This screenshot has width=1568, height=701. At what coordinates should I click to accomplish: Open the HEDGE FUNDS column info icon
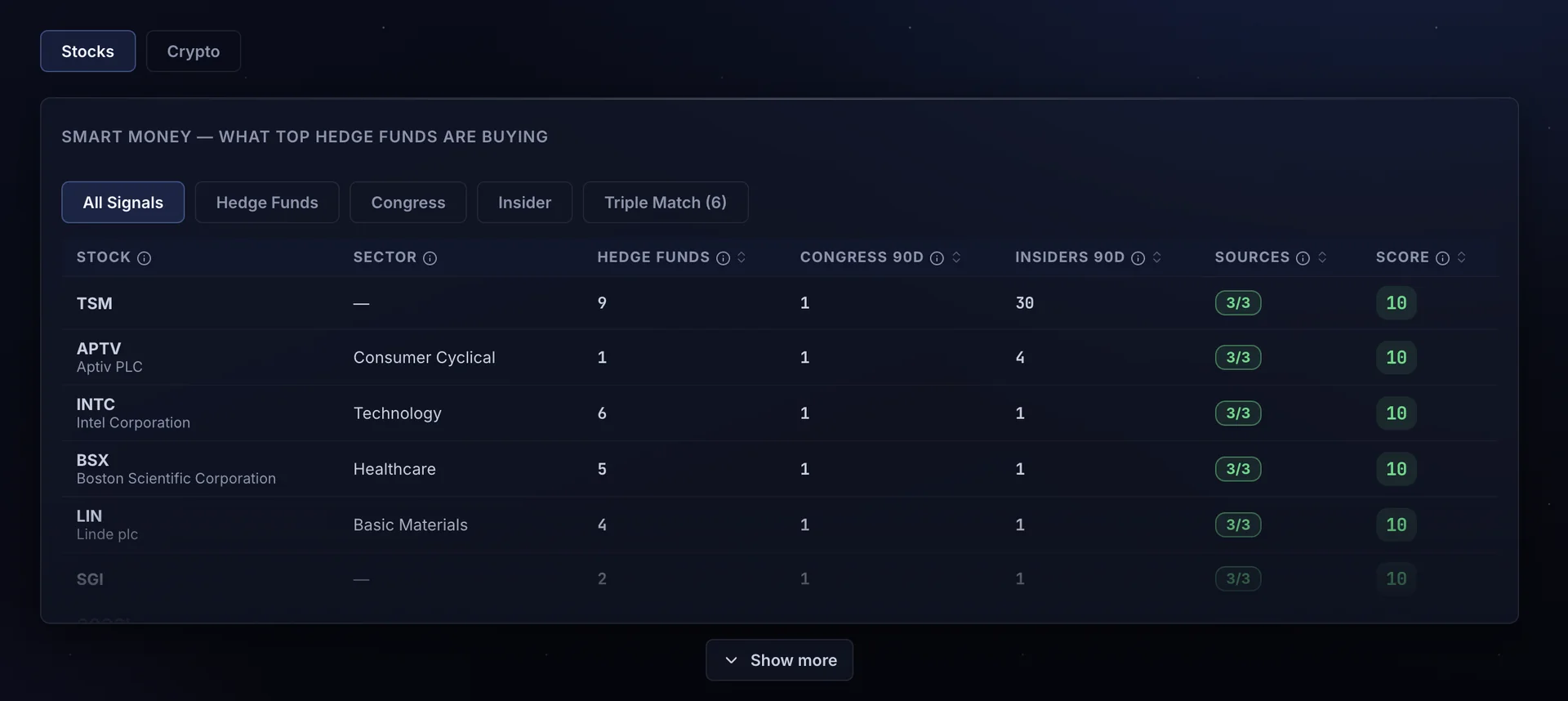click(724, 258)
